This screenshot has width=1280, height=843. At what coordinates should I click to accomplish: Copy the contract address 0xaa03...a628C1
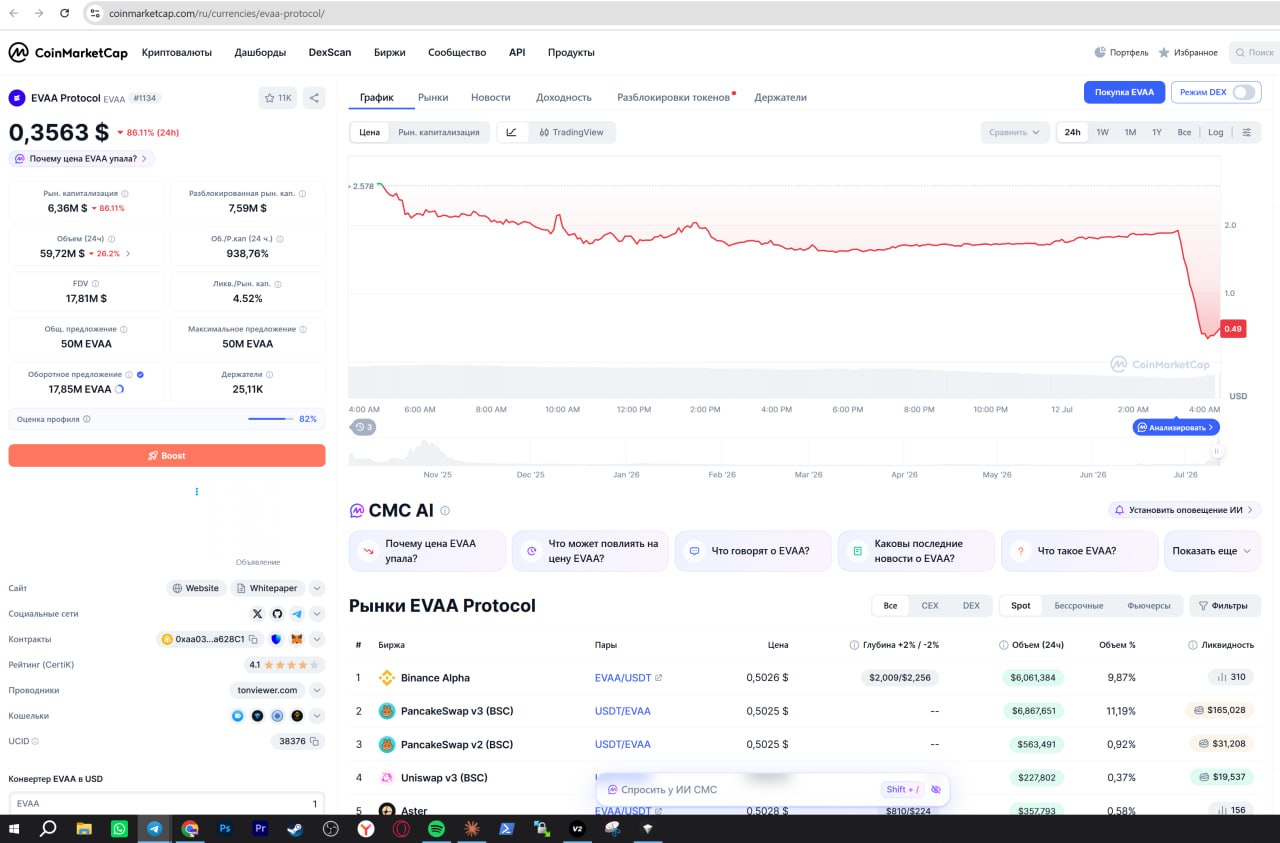tap(254, 639)
